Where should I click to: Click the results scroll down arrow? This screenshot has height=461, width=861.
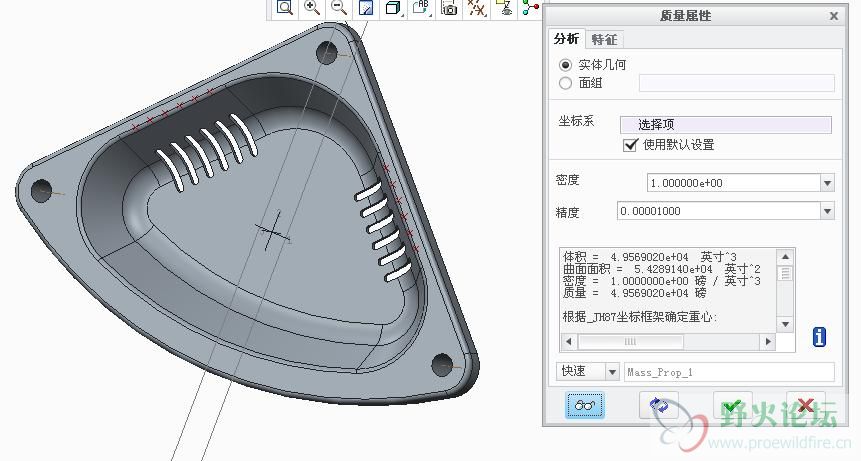pyautogui.click(x=785, y=324)
